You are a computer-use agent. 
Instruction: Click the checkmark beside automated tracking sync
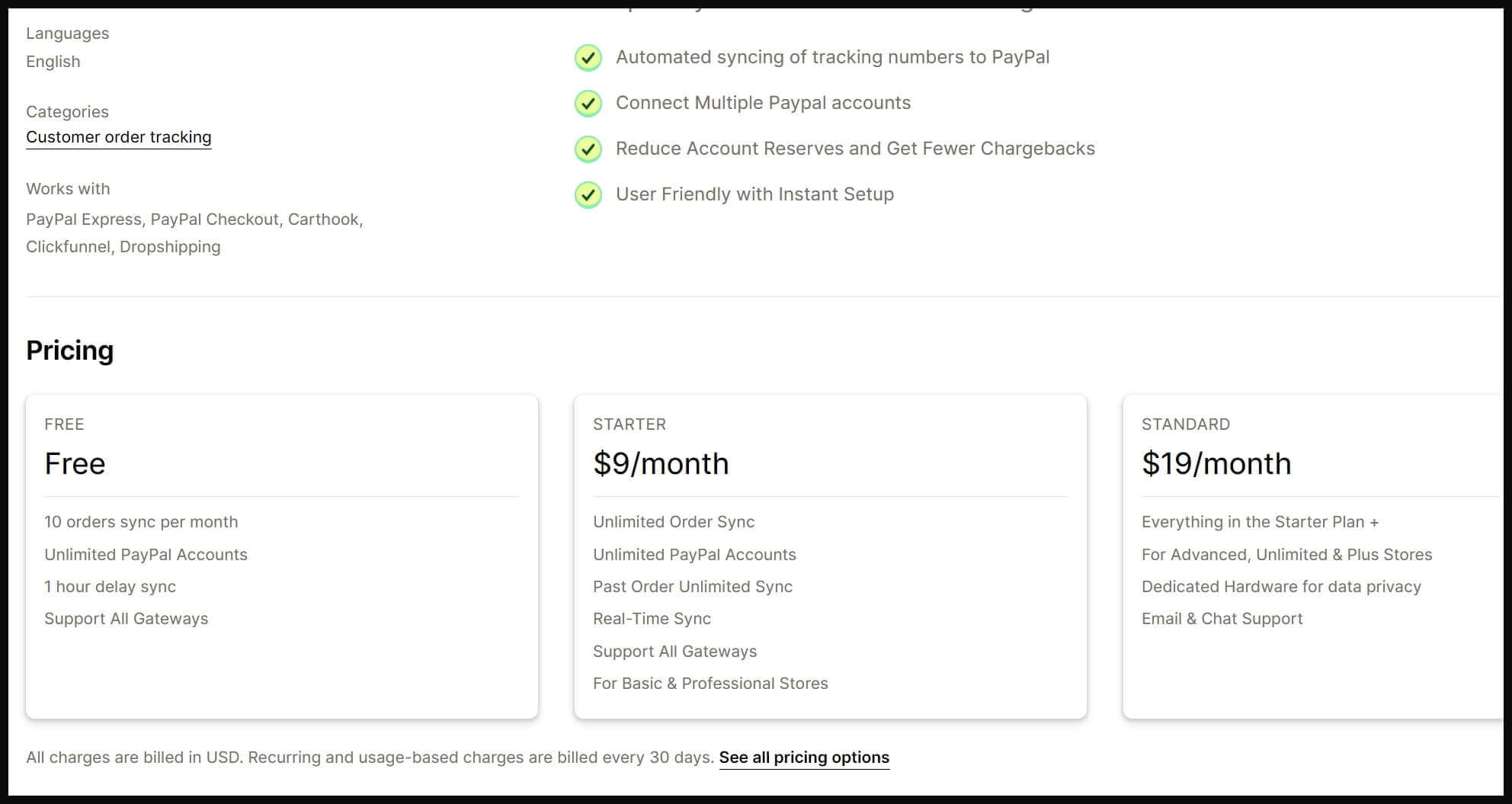coord(588,58)
